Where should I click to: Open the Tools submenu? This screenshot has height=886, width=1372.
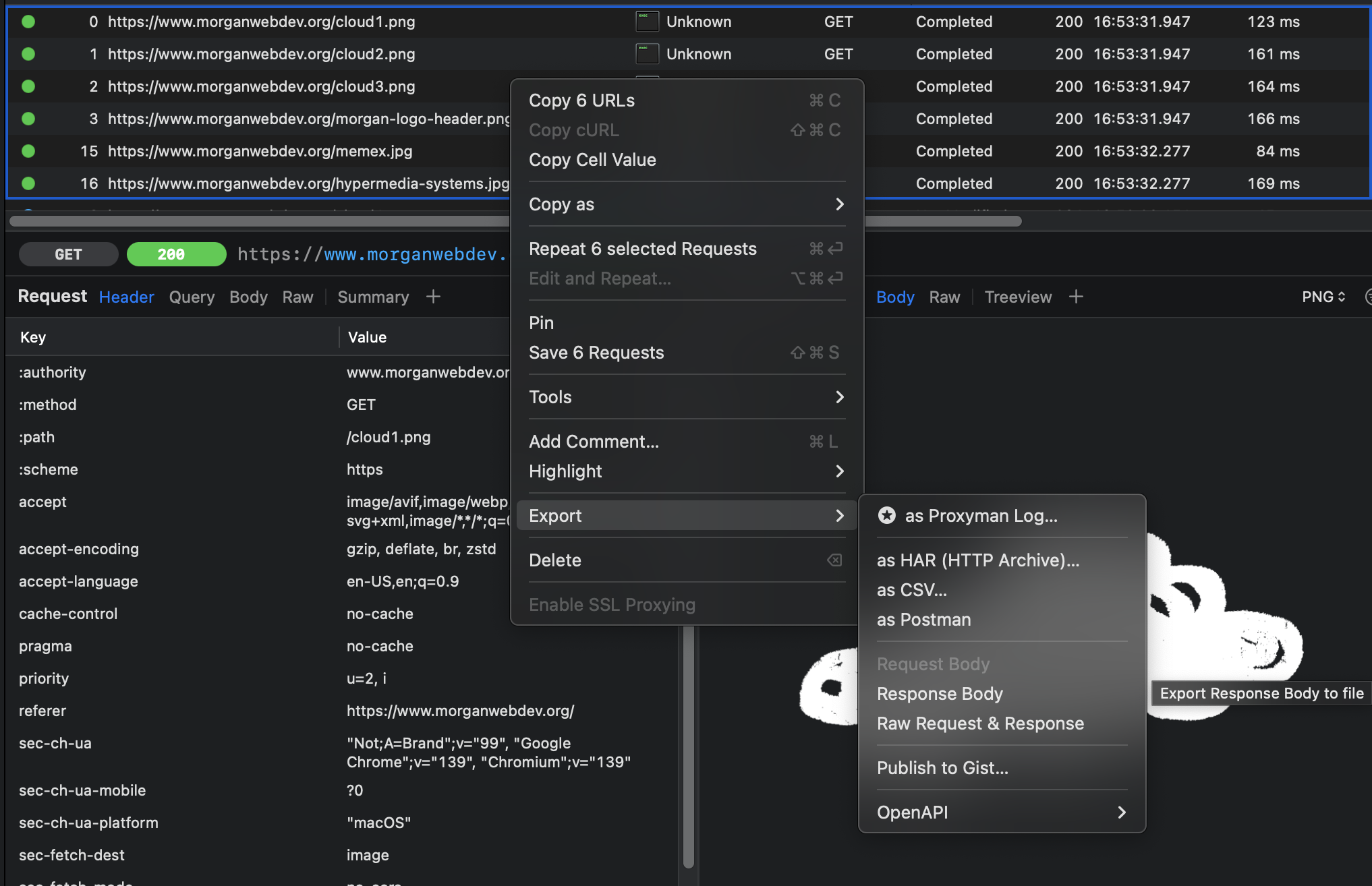839,397
